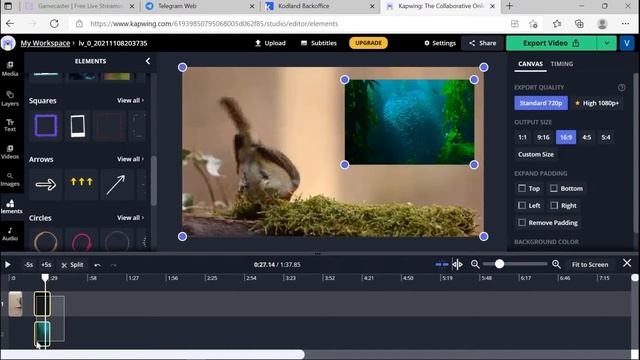Image resolution: width=640 pixels, height=360 pixels.
Task: Tick the Remove Padding checkbox
Action: click(522, 222)
